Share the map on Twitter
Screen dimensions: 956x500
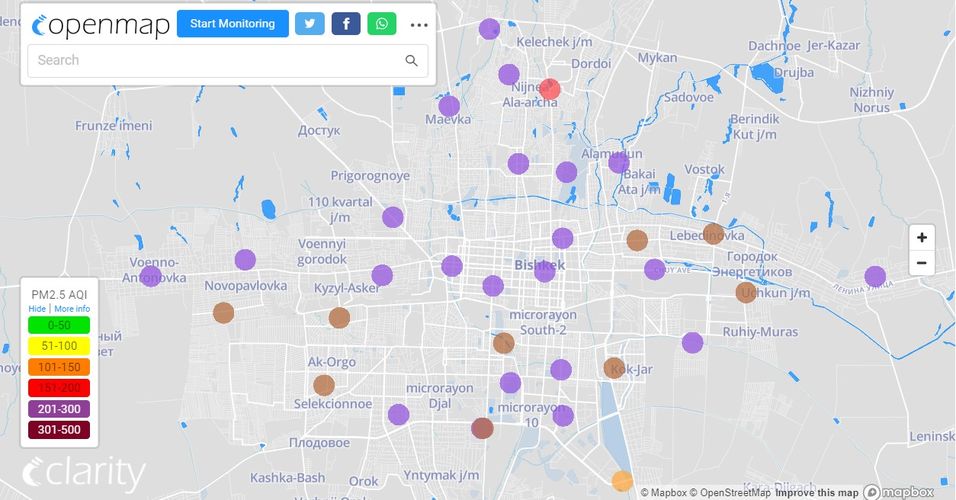[310, 24]
